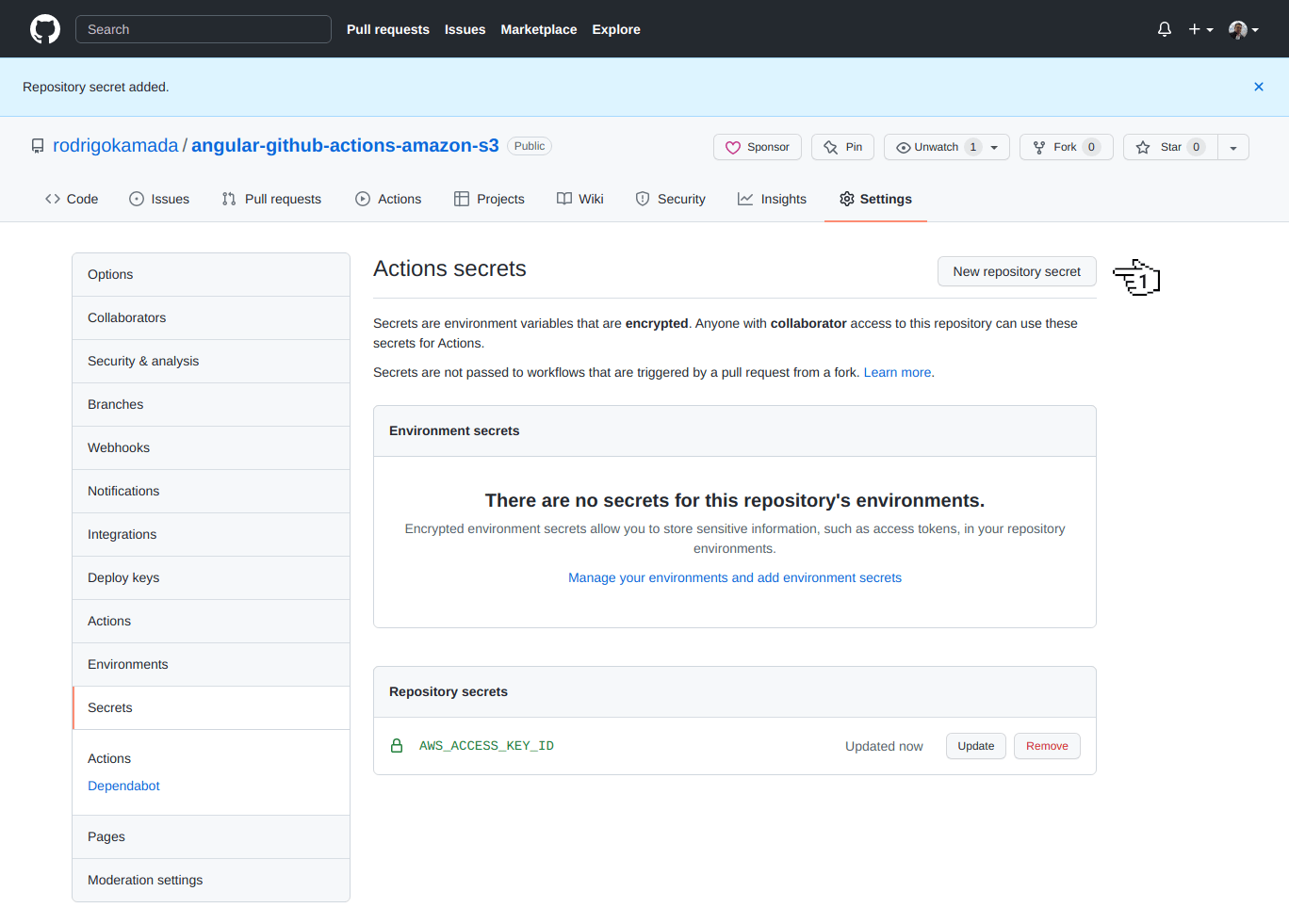The width and height of the screenshot is (1289, 924).
Task: Open the GitHub home page via the Octocat logo
Action: tap(44, 28)
